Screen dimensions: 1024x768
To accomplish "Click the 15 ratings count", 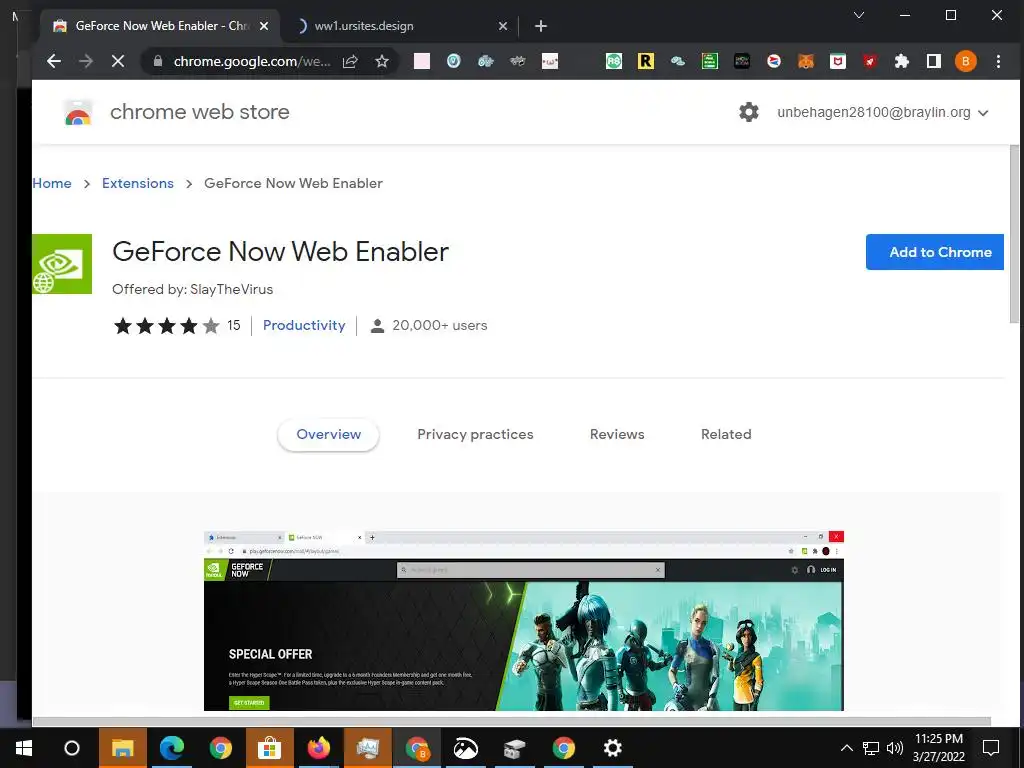I will pos(234,325).
